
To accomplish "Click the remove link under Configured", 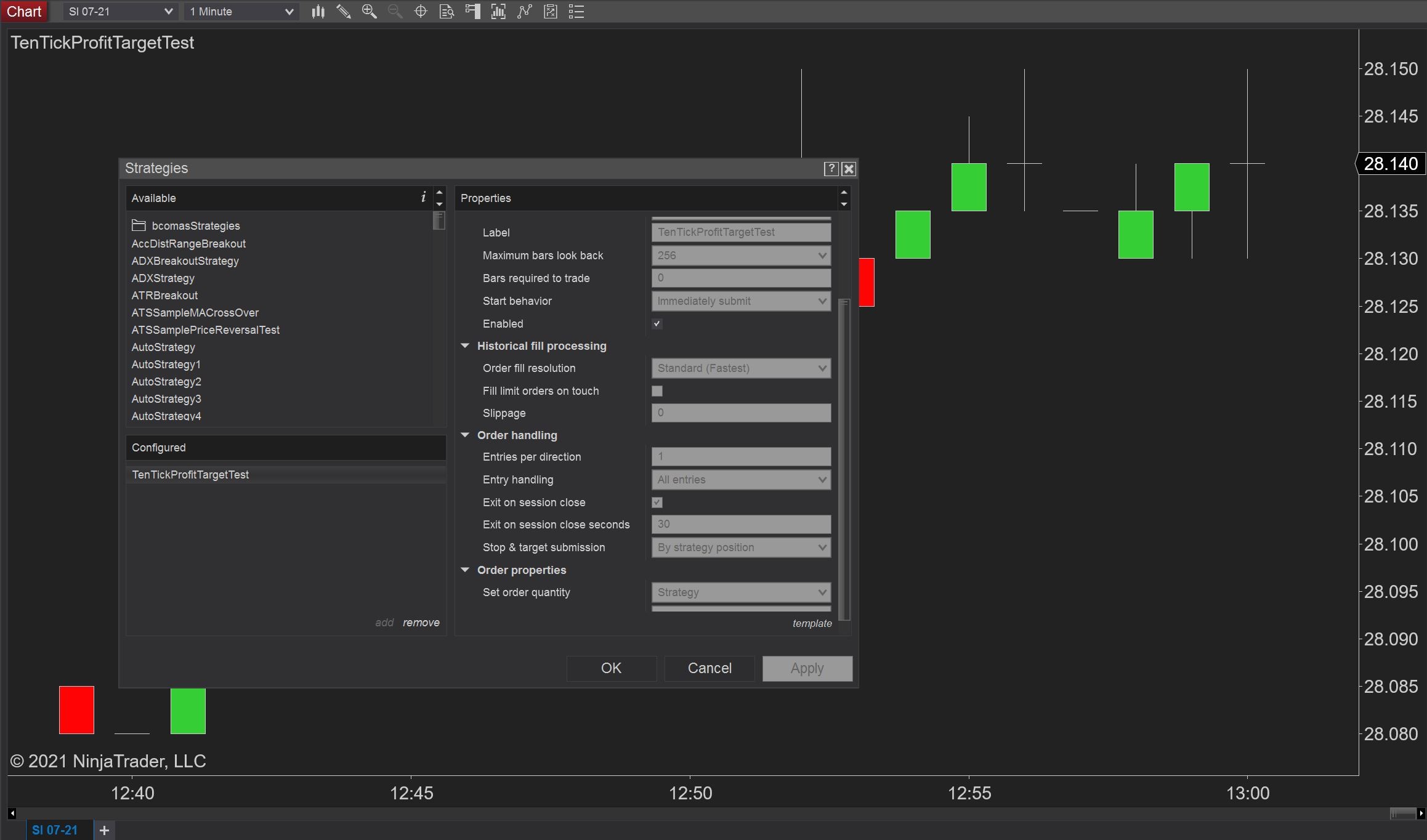I will (421, 623).
